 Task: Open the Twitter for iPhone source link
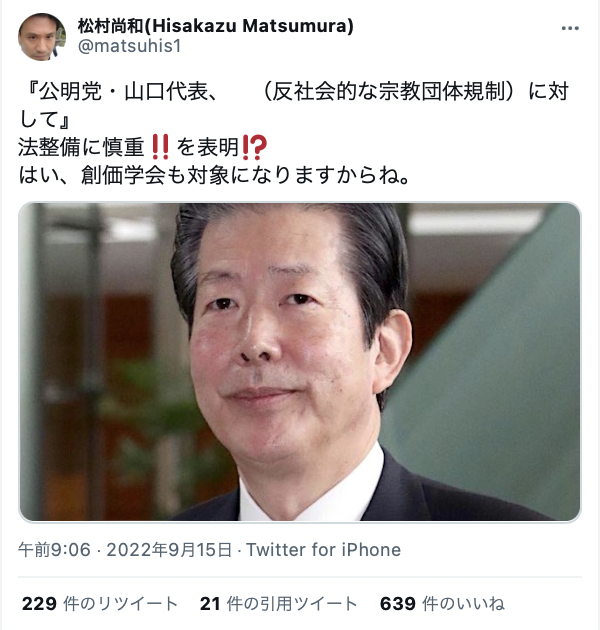point(324,550)
